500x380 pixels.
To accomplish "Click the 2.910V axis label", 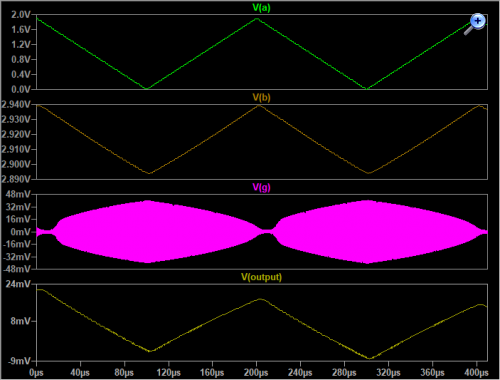I will 16,149.
